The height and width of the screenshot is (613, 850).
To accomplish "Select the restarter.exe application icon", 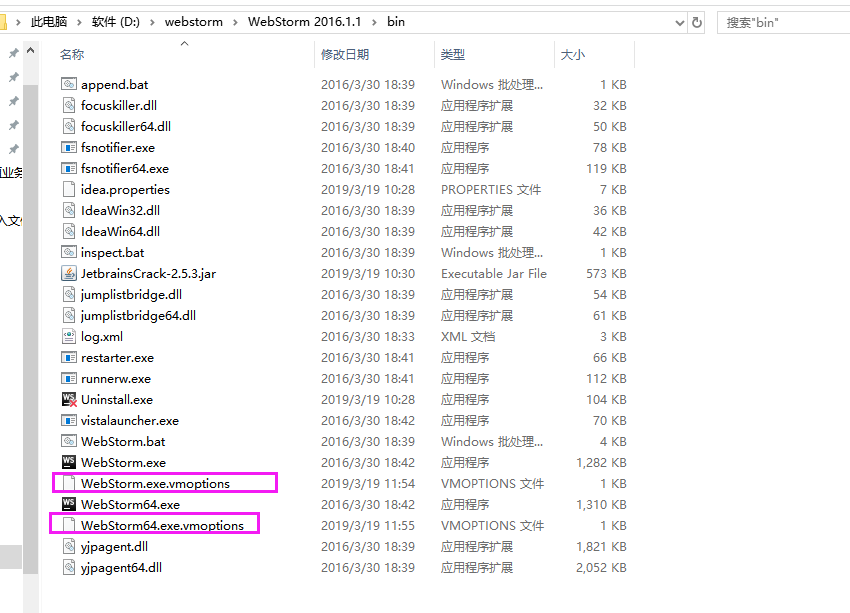I will (x=69, y=358).
